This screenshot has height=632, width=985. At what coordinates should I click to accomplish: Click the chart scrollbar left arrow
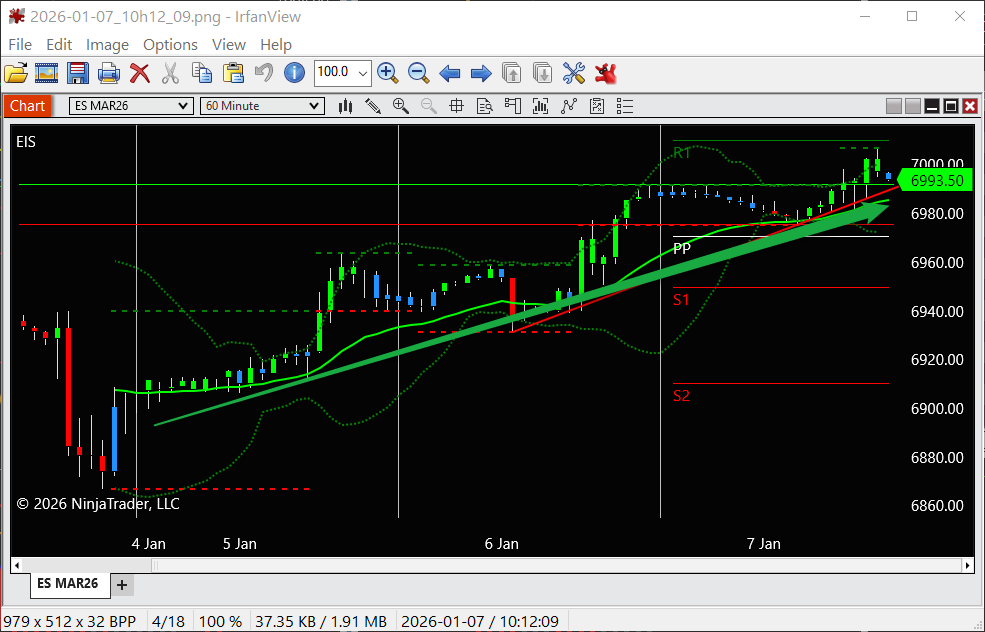coord(17,565)
